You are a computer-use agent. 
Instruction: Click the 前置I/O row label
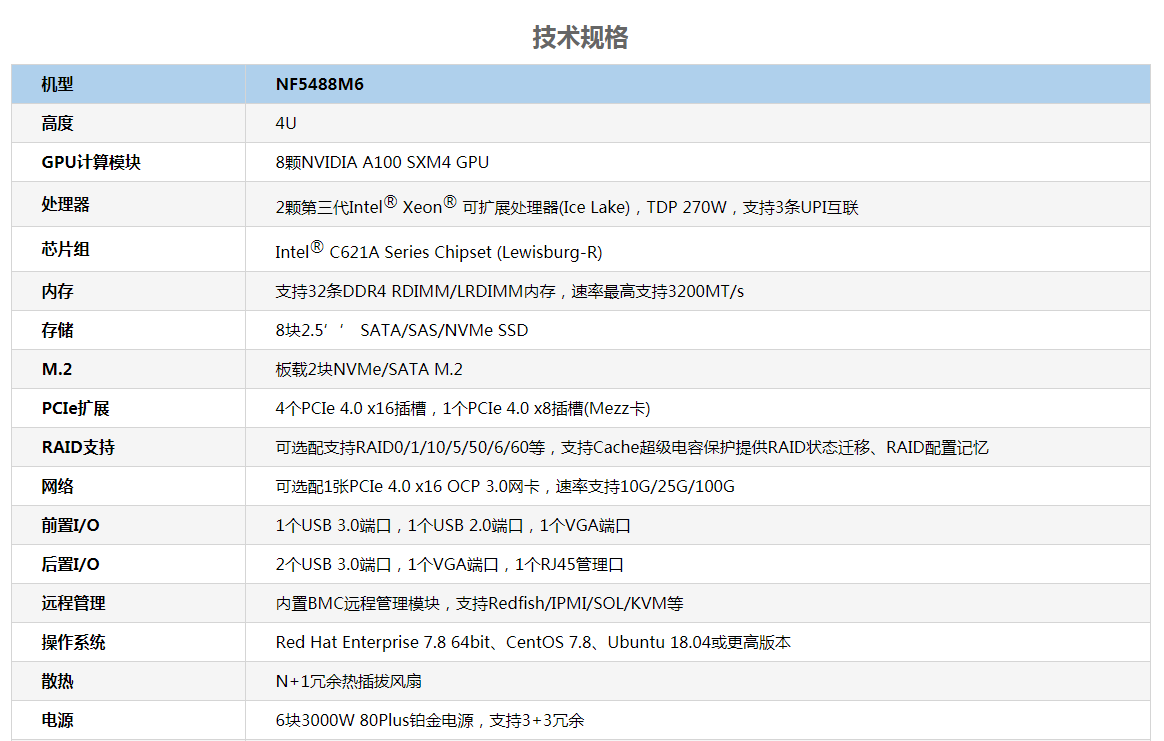point(70,526)
